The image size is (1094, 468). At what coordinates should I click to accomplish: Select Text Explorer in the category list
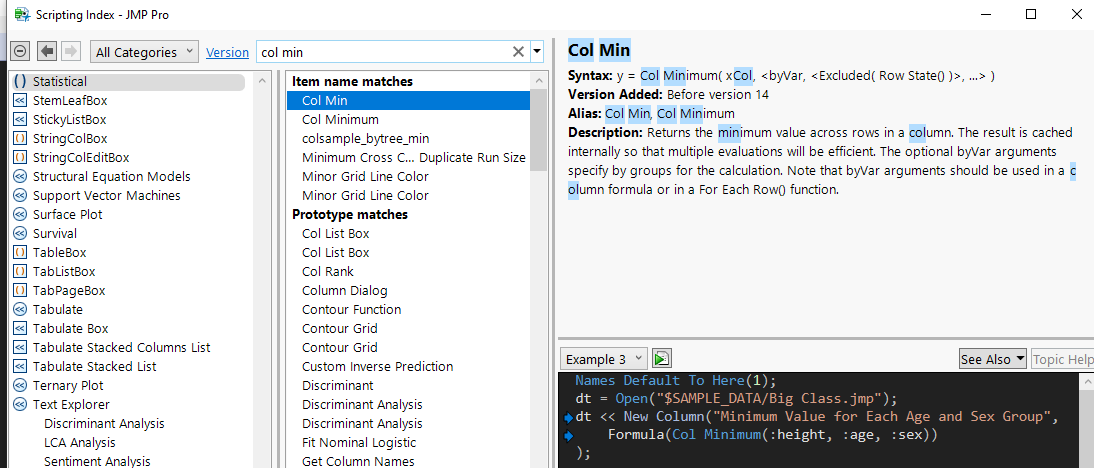(71, 404)
